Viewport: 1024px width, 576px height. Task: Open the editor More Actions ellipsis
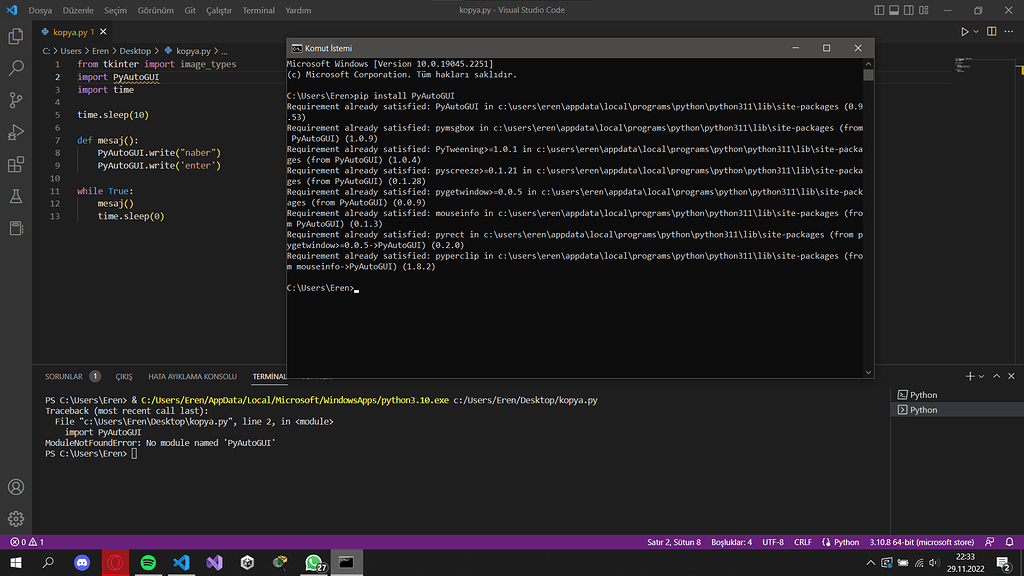(1009, 31)
